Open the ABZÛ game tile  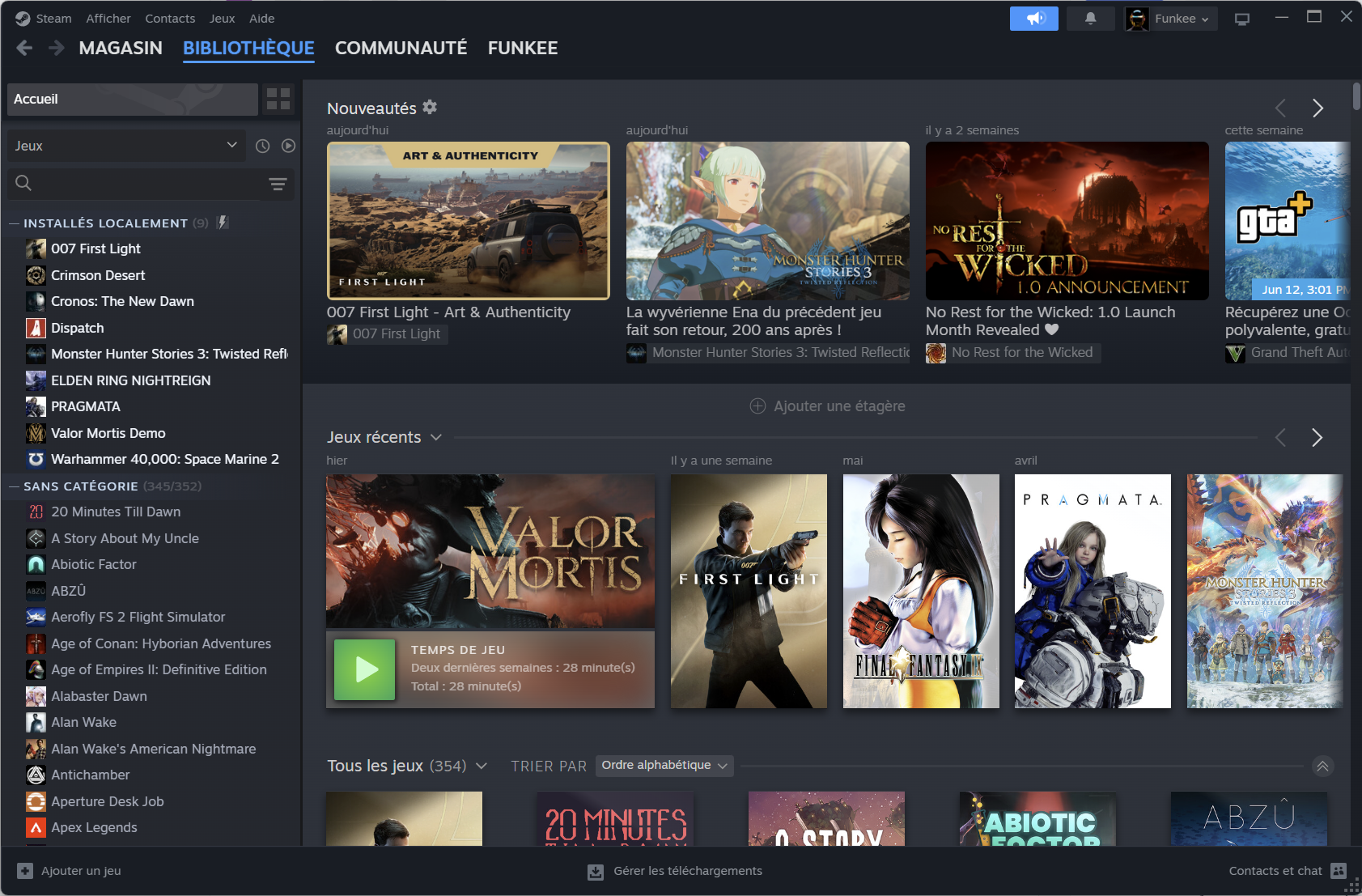(1249, 819)
